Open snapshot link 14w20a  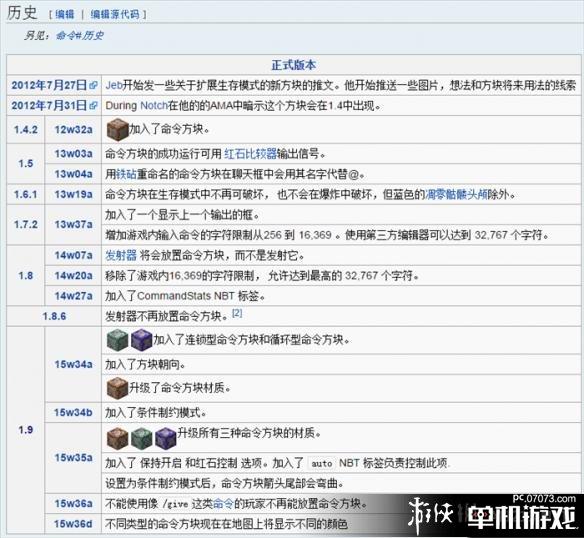pos(73,276)
